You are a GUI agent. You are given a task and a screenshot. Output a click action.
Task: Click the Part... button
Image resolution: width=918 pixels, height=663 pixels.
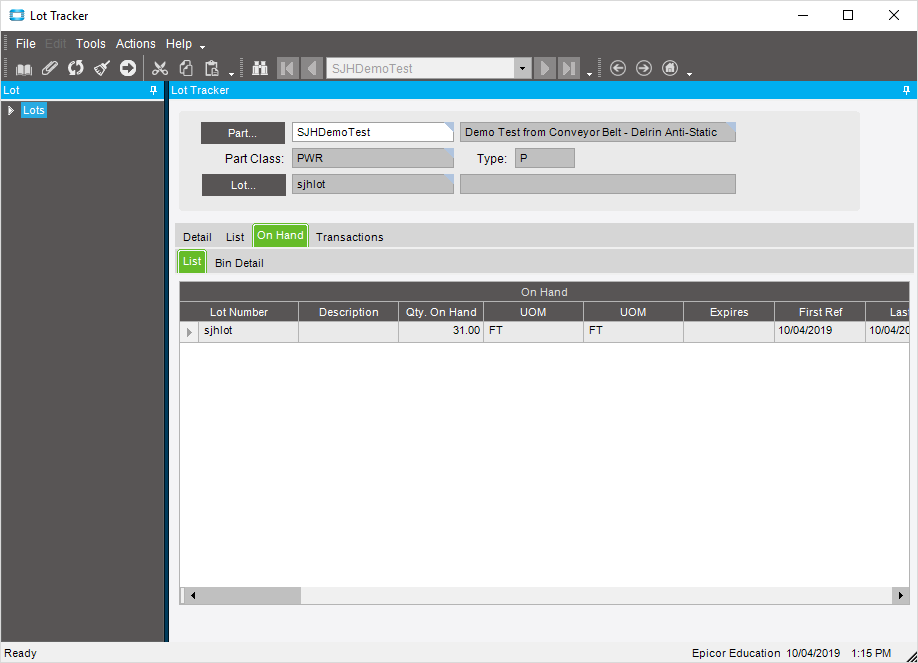pyautogui.click(x=243, y=133)
